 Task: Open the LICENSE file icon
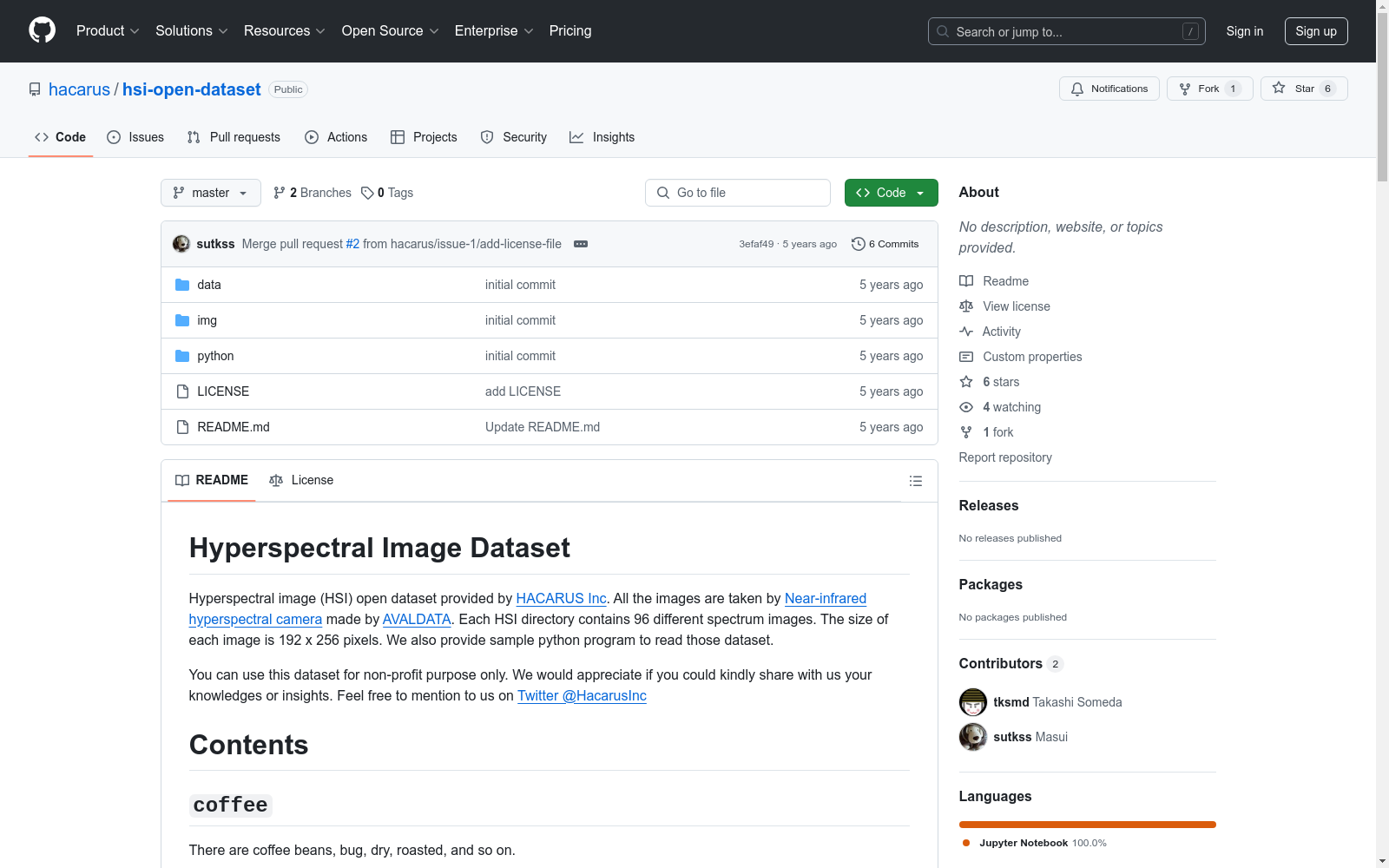point(181,391)
